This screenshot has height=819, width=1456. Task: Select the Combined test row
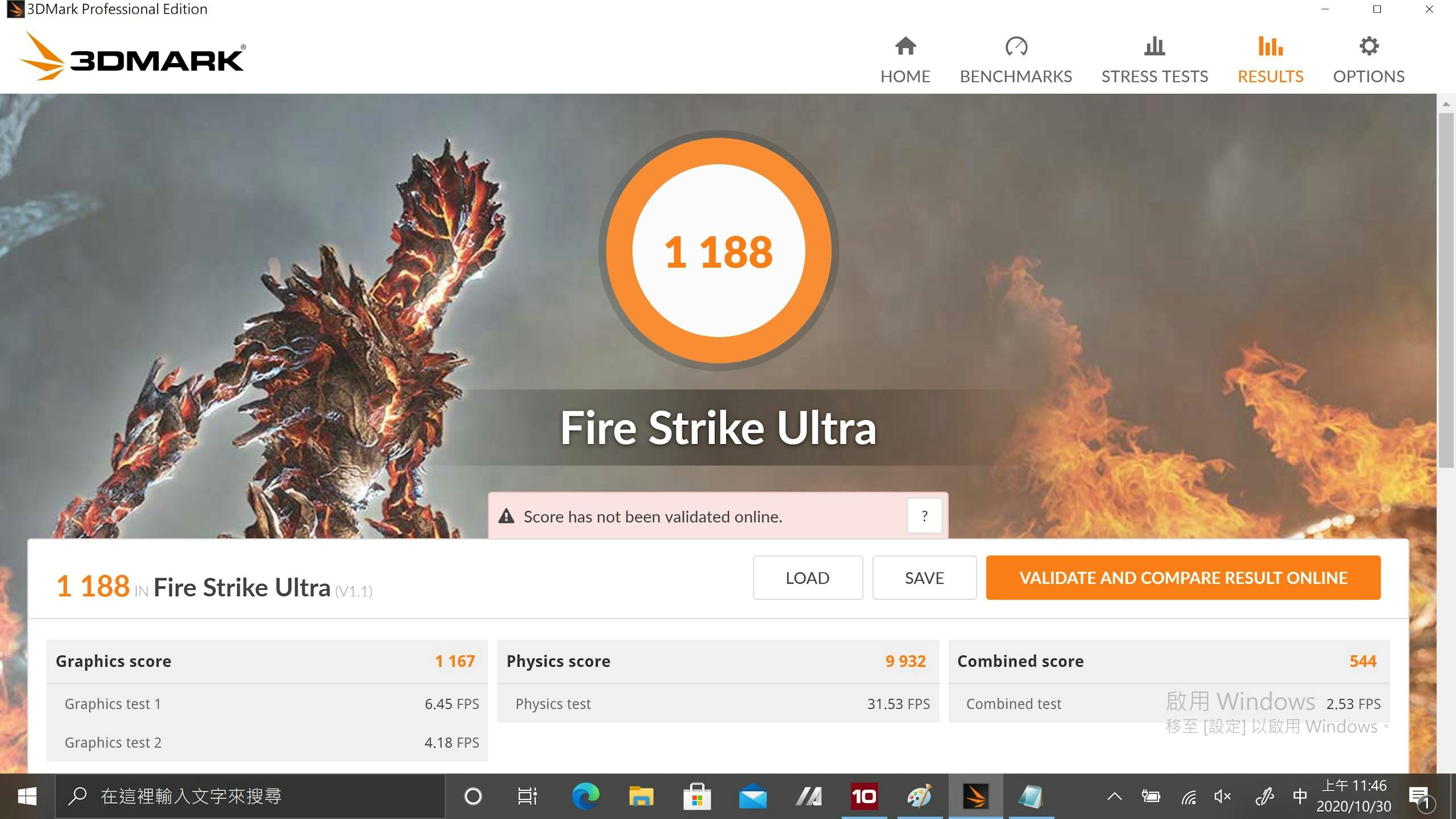point(1169,704)
